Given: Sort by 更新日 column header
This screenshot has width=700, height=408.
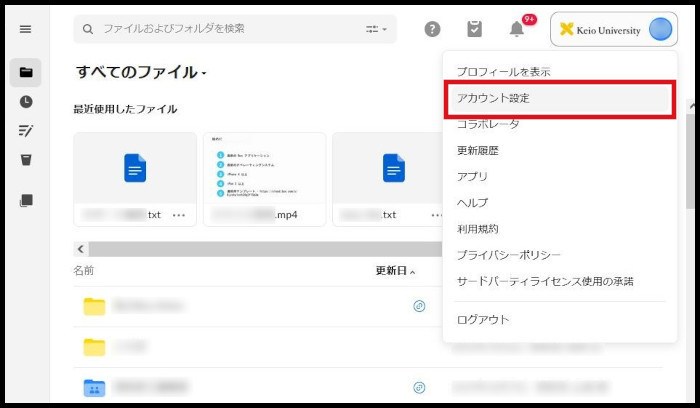Looking at the screenshot, I should 392,271.
